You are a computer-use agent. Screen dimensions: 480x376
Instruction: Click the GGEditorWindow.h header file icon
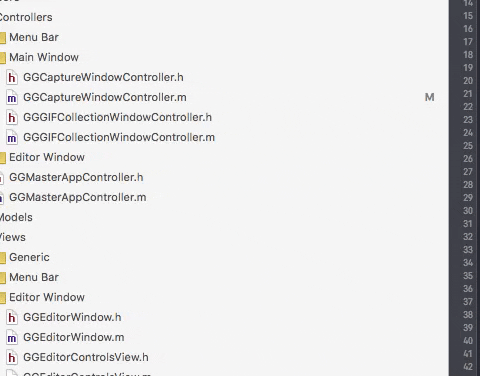(x=12, y=317)
